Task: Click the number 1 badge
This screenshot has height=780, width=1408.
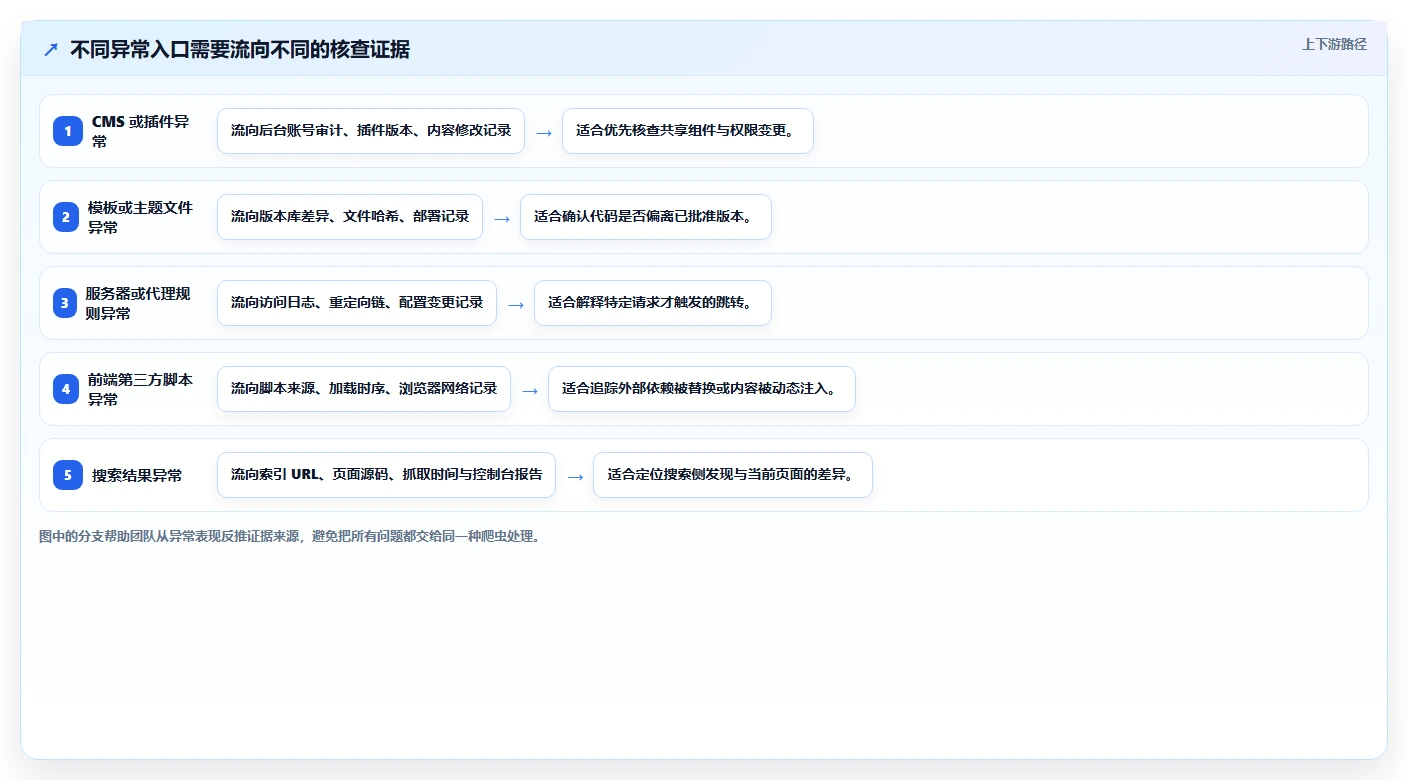Action: click(68, 131)
